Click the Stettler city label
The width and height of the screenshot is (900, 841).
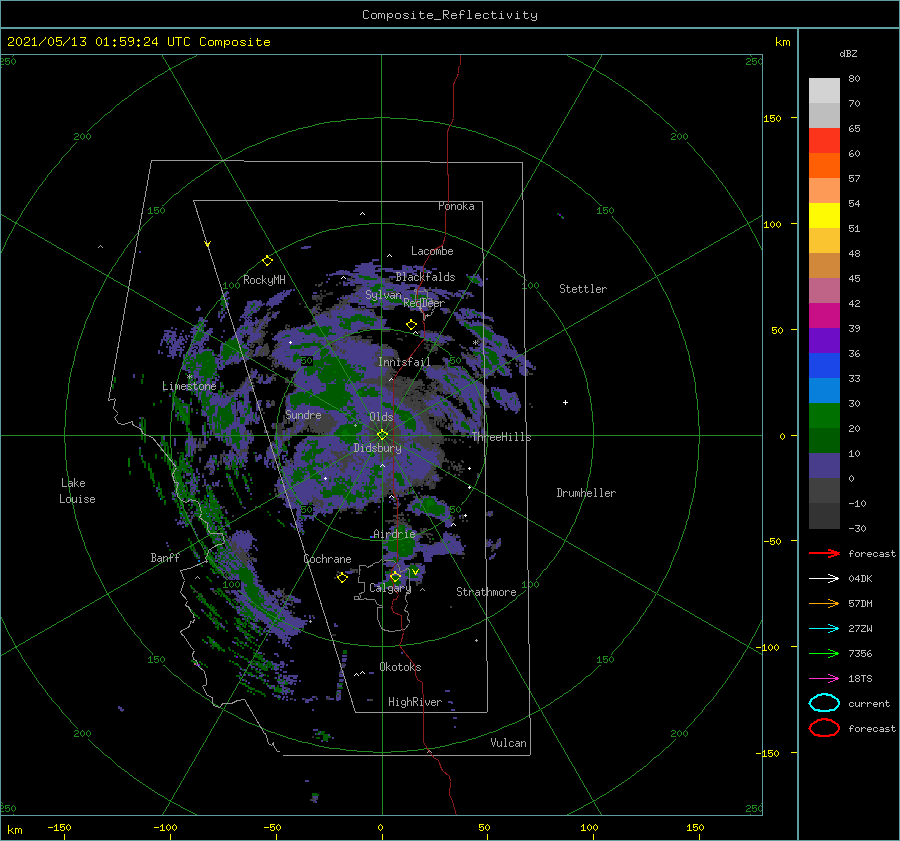(583, 289)
